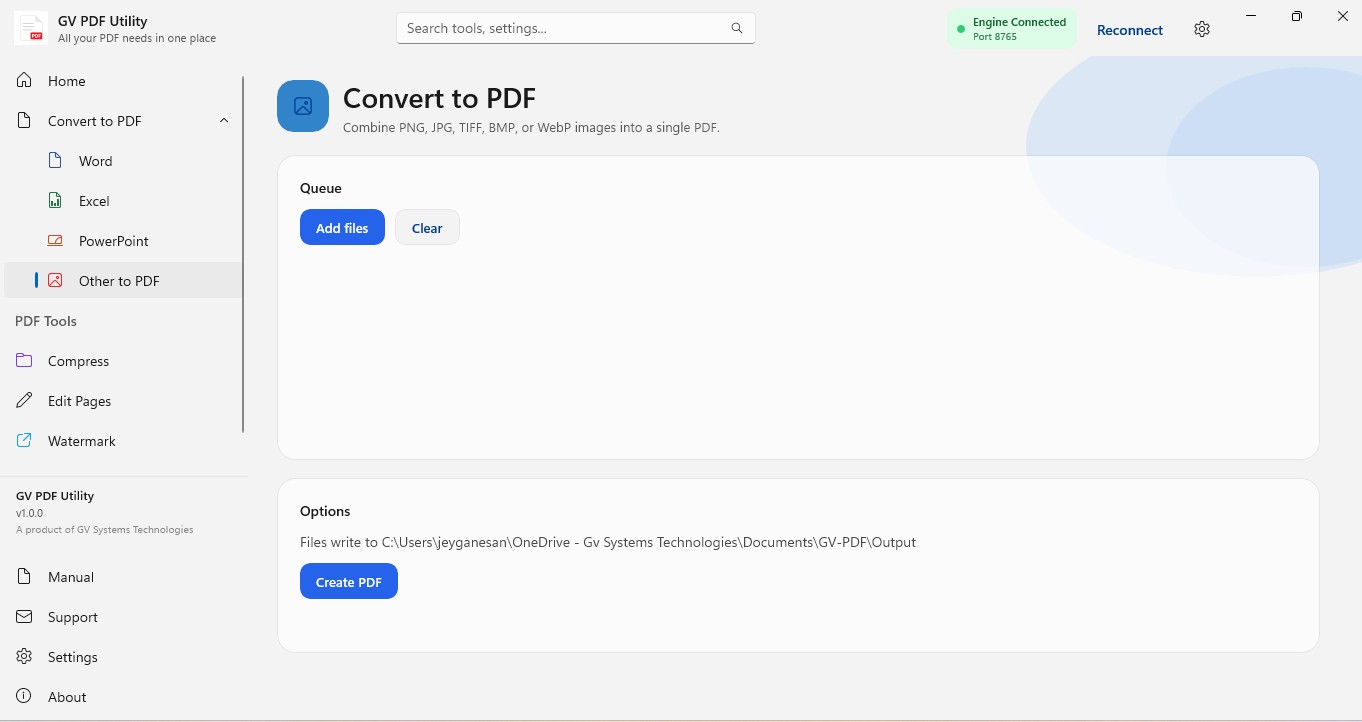The width and height of the screenshot is (1362, 722).
Task: Click the Options heading
Action: click(x=325, y=511)
